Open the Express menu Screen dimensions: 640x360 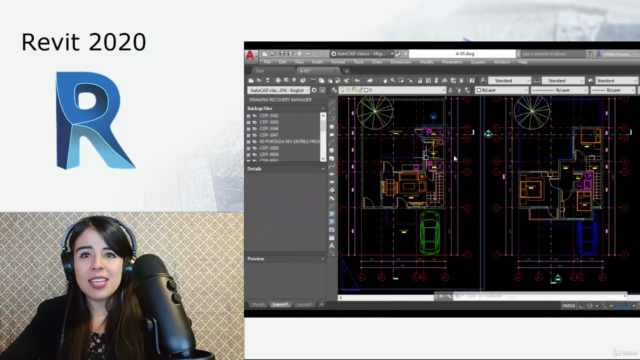(x=478, y=62)
